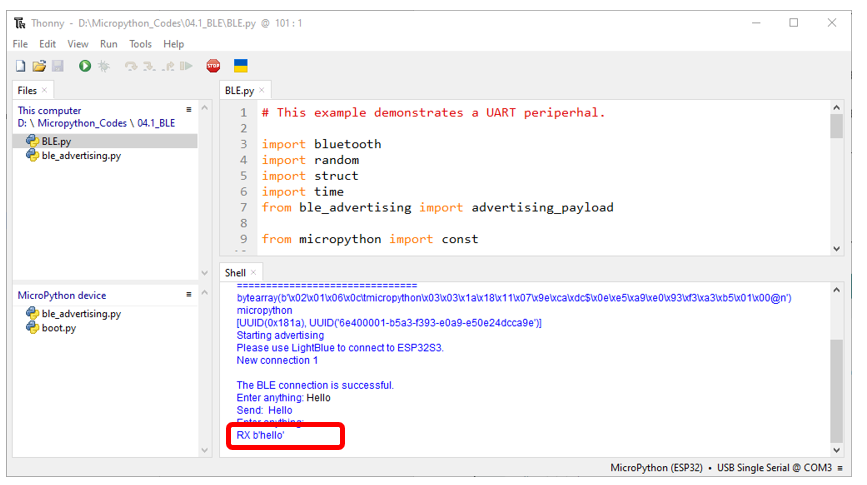Stop the backend with red STOP icon
Screen dimensions: 867x485
[x=213, y=66]
